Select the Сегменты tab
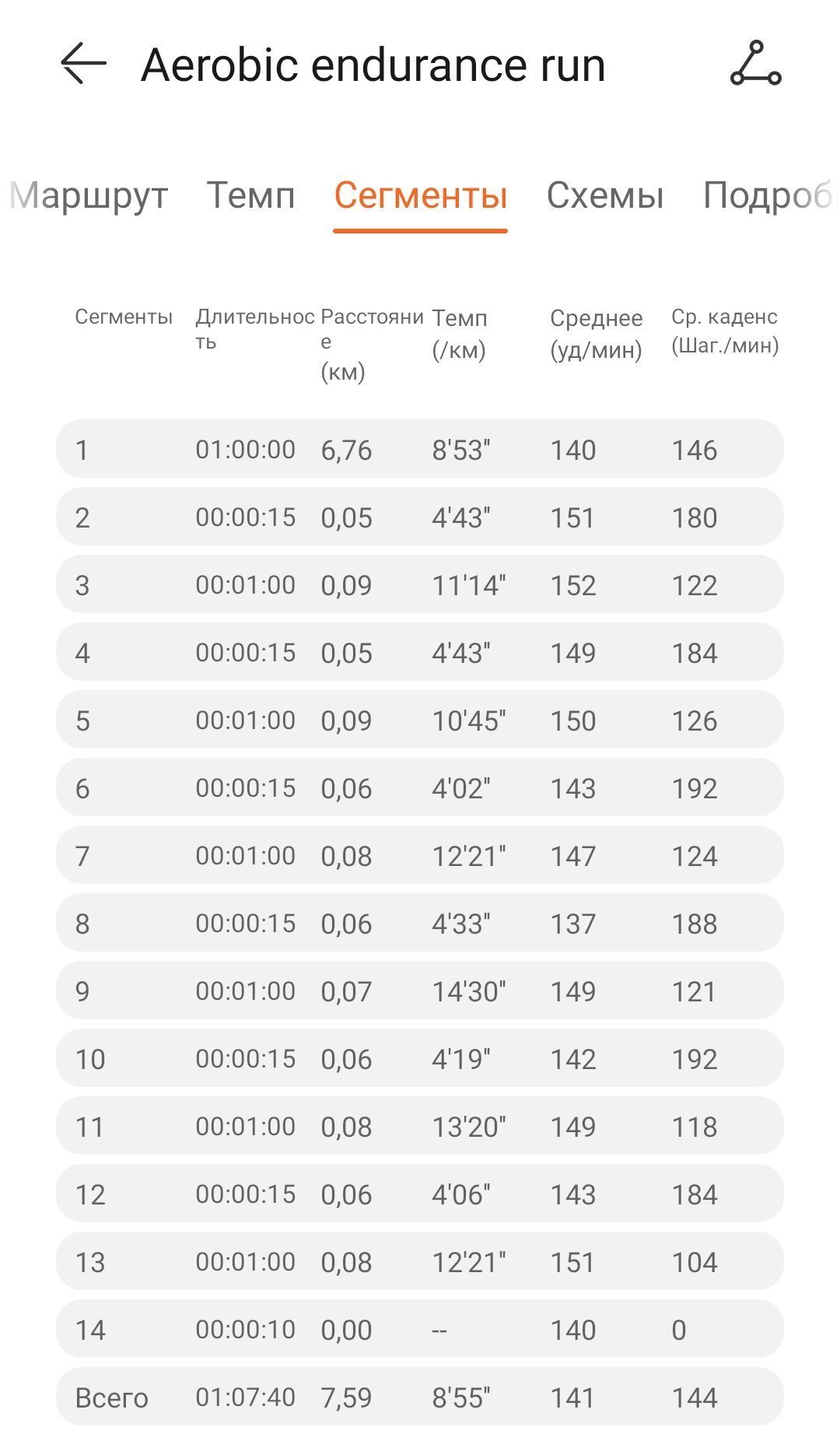Image resolution: width=840 pixels, height=1448 pixels. 421,195
